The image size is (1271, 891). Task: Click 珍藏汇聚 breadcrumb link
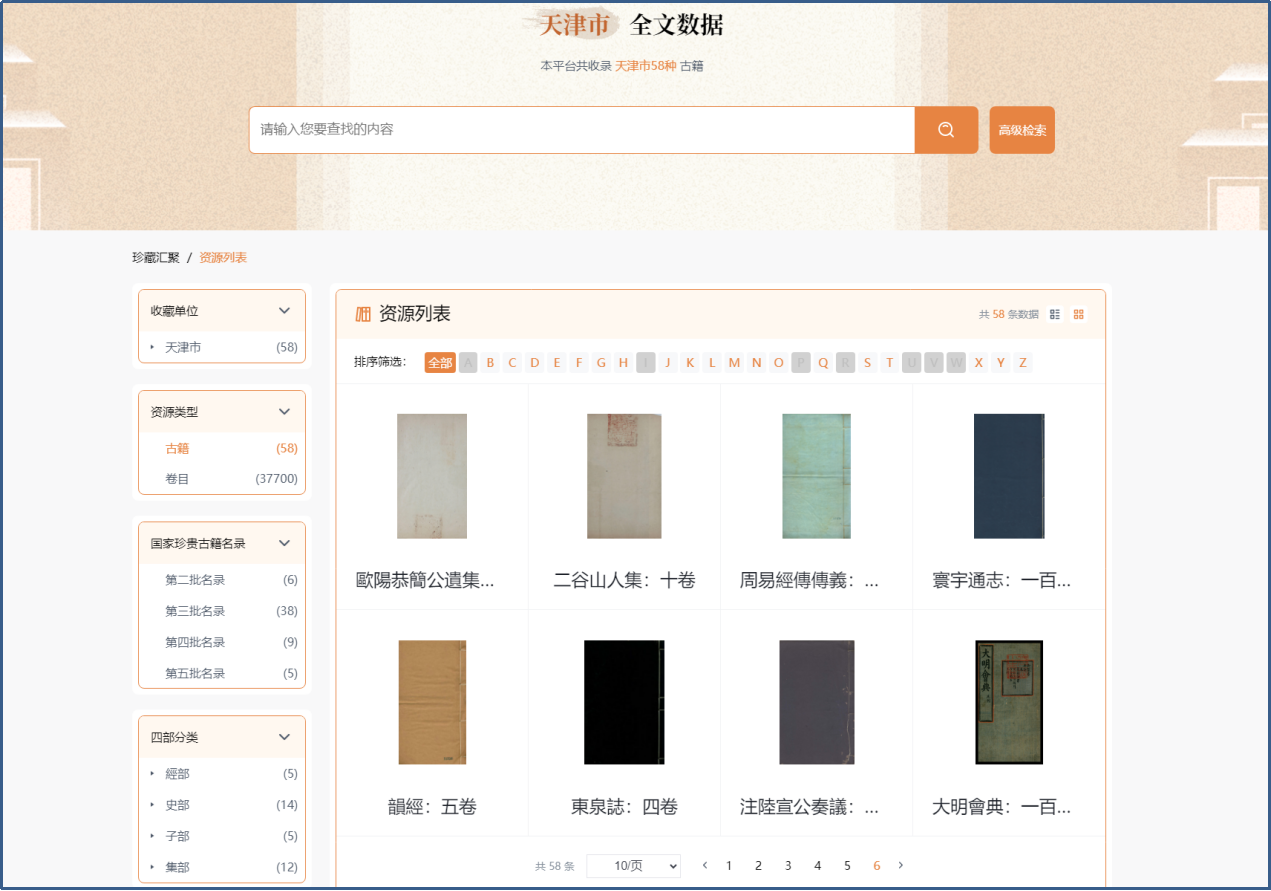pos(156,257)
